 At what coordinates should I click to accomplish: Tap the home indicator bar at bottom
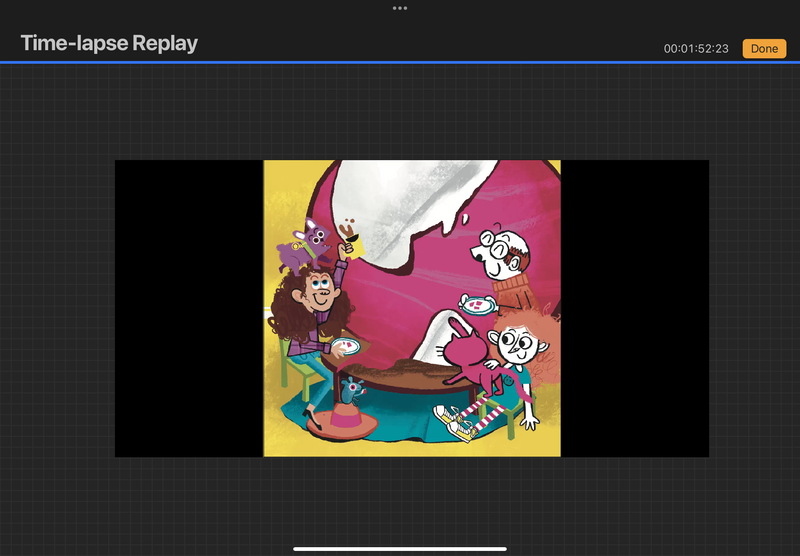(x=400, y=548)
